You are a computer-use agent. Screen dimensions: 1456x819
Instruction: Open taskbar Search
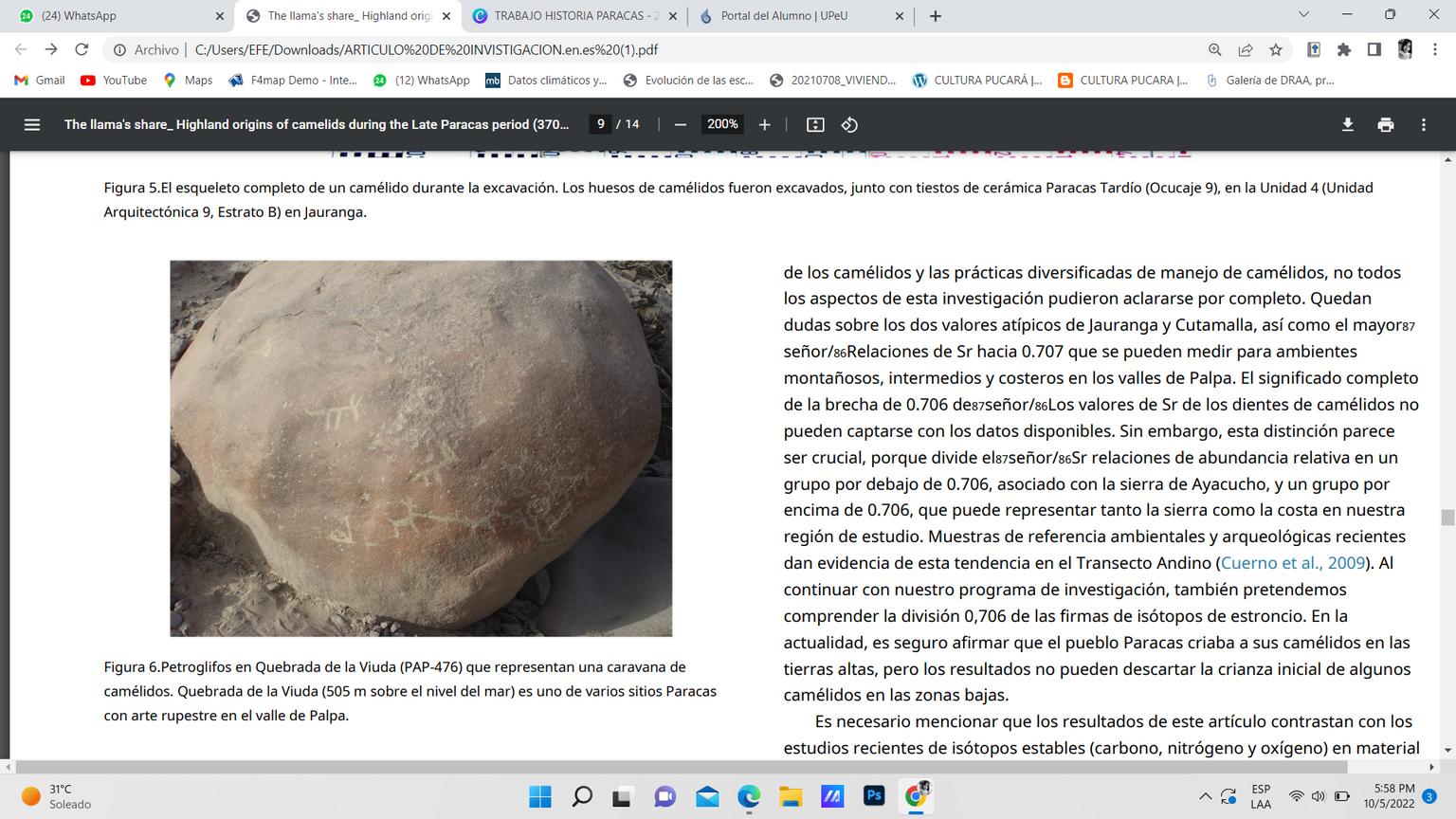tap(582, 796)
